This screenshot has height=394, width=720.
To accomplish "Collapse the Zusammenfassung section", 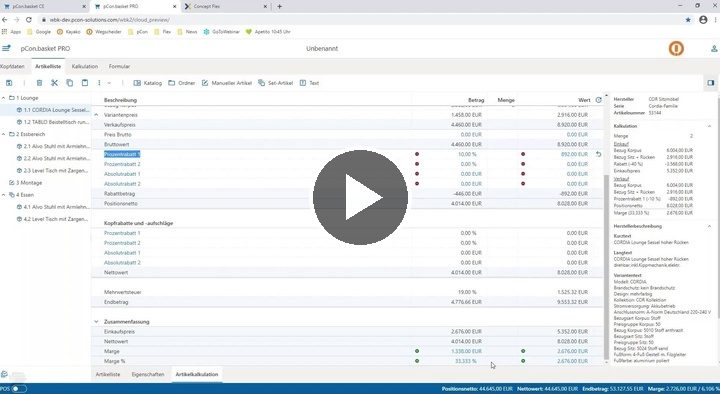I will click(96, 322).
